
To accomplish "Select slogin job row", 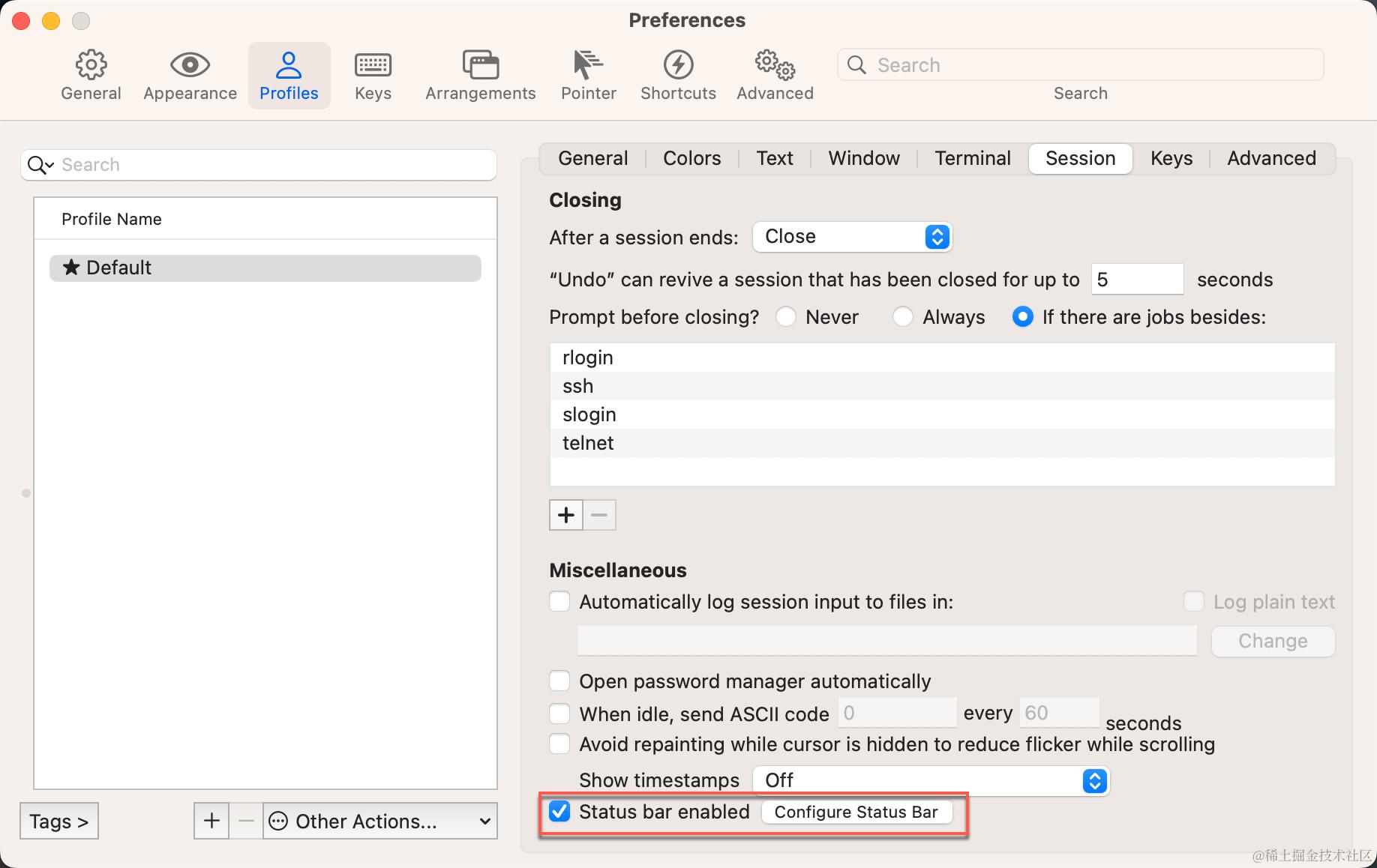I will pyautogui.click(x=942, y=415).
